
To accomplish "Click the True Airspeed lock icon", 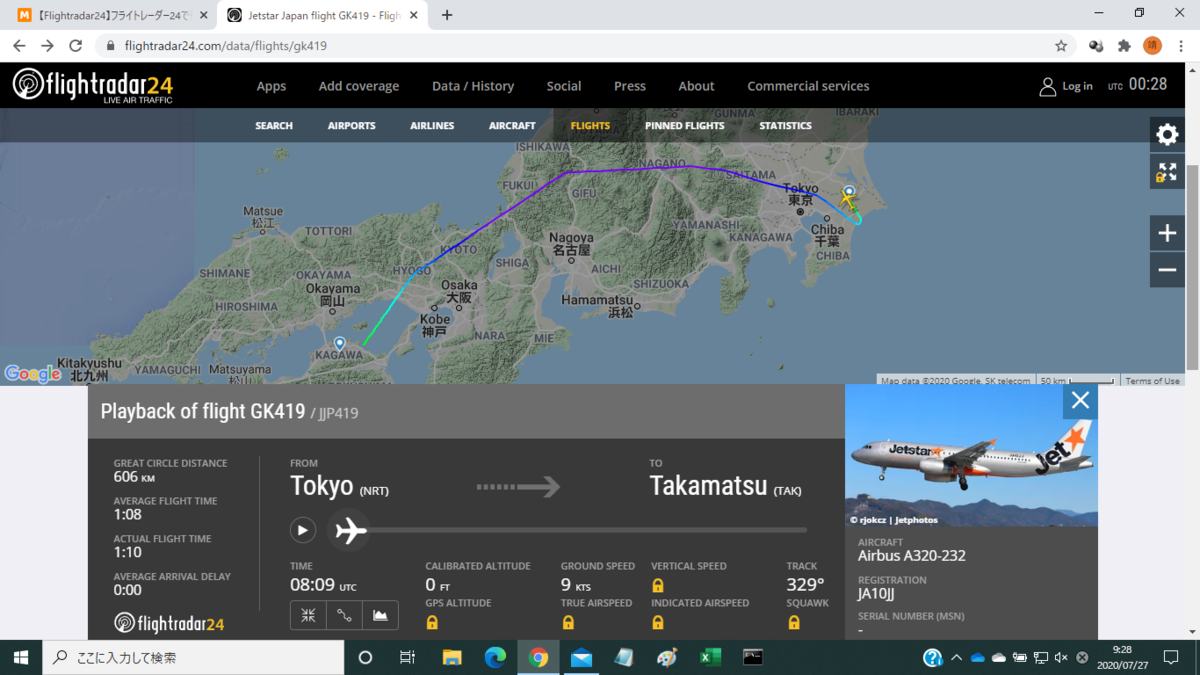I will [568, 622].
